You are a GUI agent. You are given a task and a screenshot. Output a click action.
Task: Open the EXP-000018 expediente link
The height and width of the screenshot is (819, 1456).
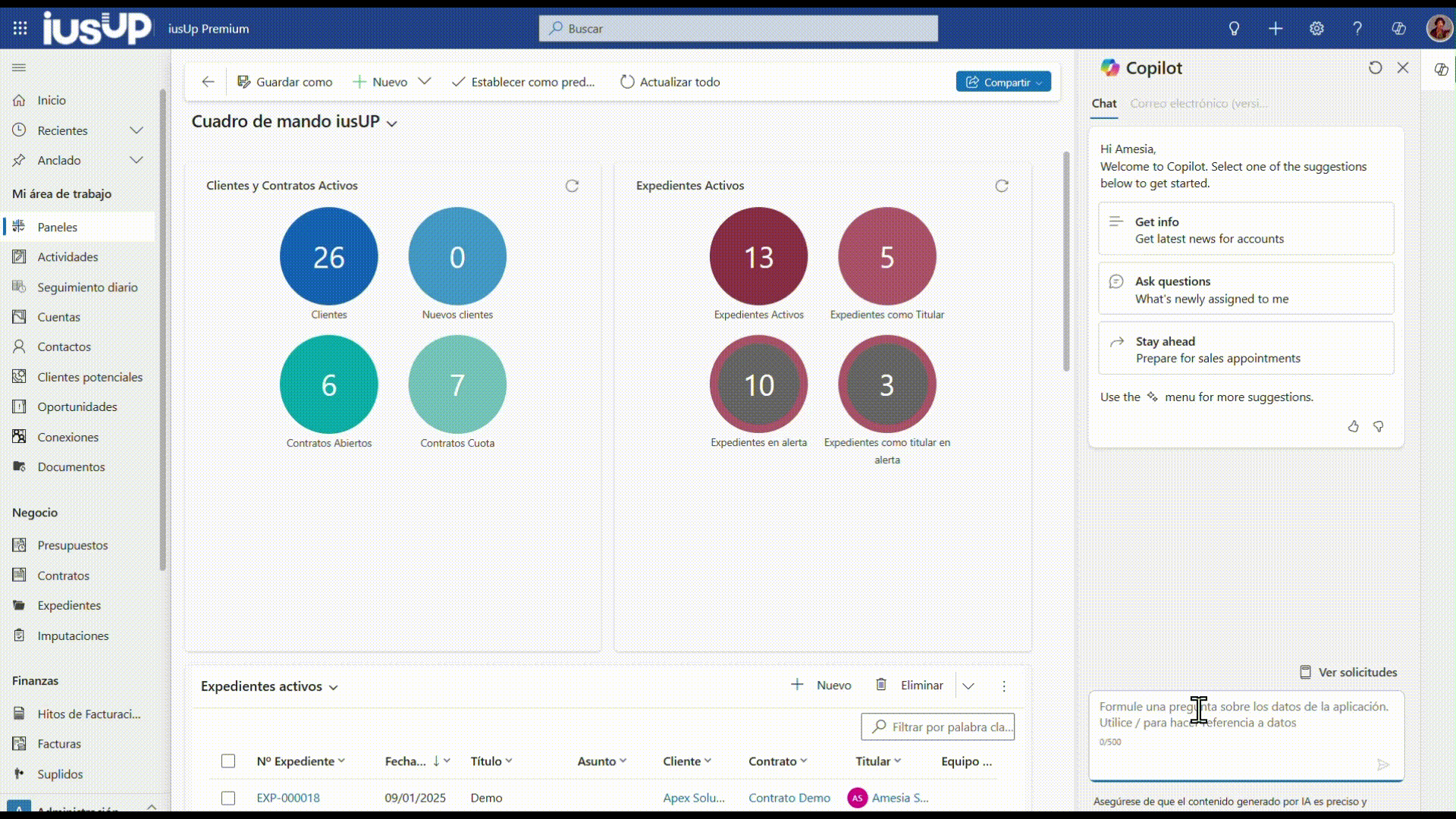tap(288, 798)
